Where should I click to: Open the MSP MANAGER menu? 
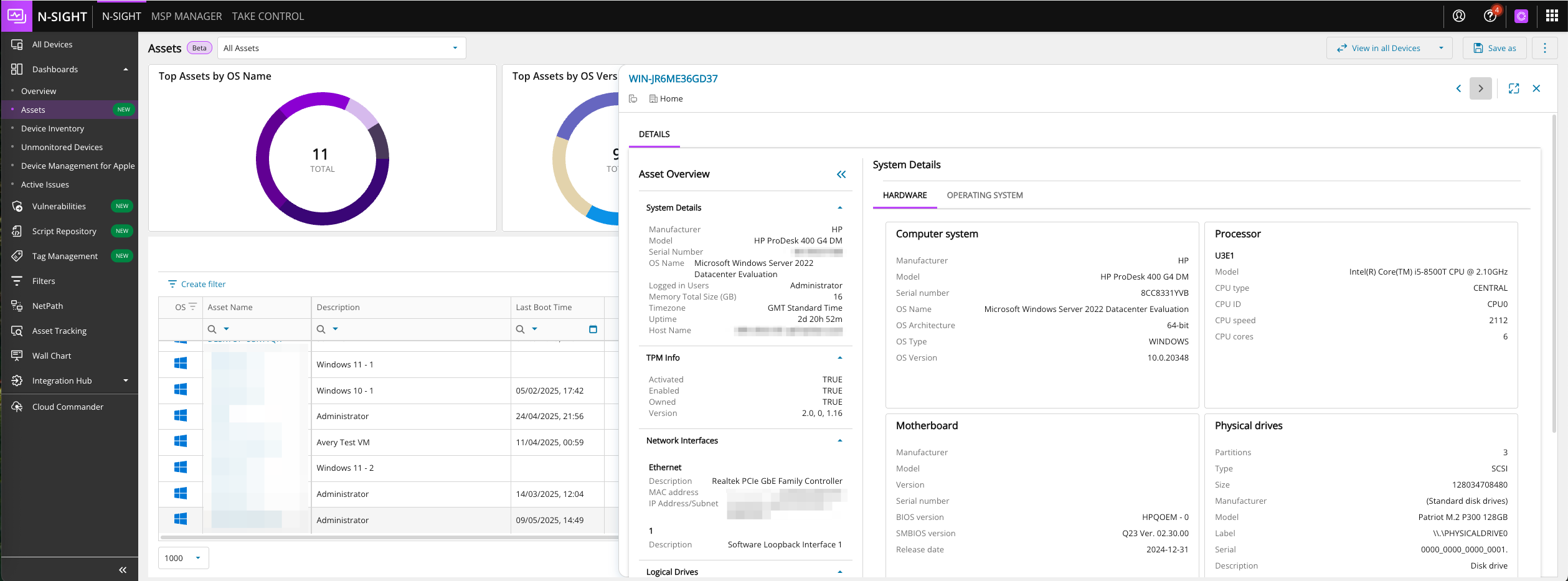(x=186, y=16)
